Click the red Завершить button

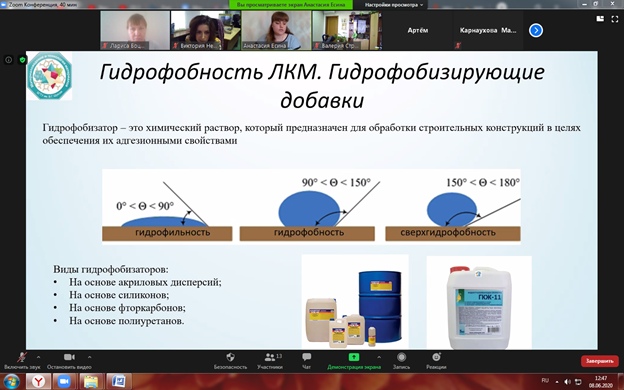pos(599,361)
